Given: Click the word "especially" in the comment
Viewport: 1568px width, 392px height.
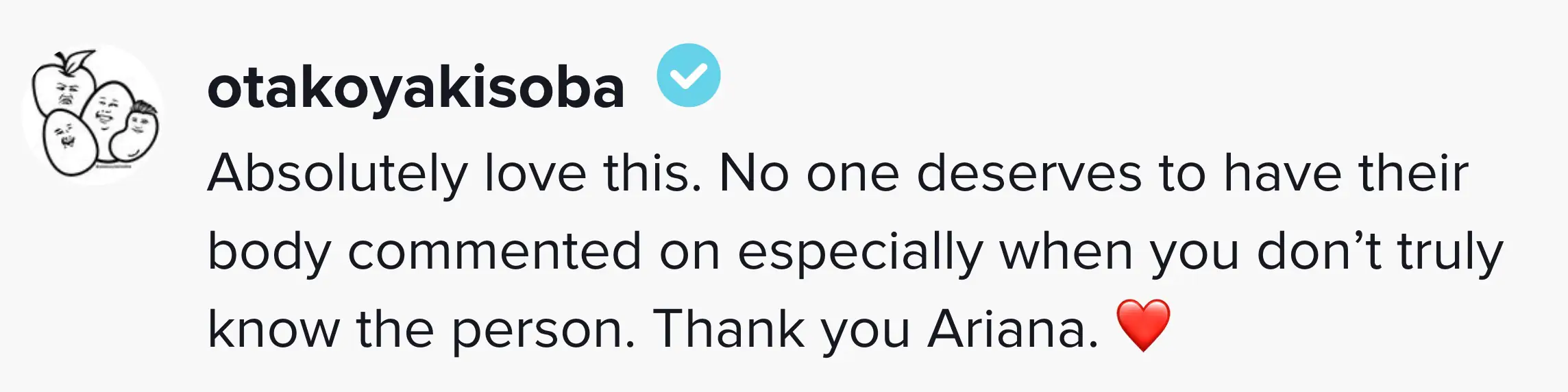Looking at the screenshot, I should coord(860,252).
